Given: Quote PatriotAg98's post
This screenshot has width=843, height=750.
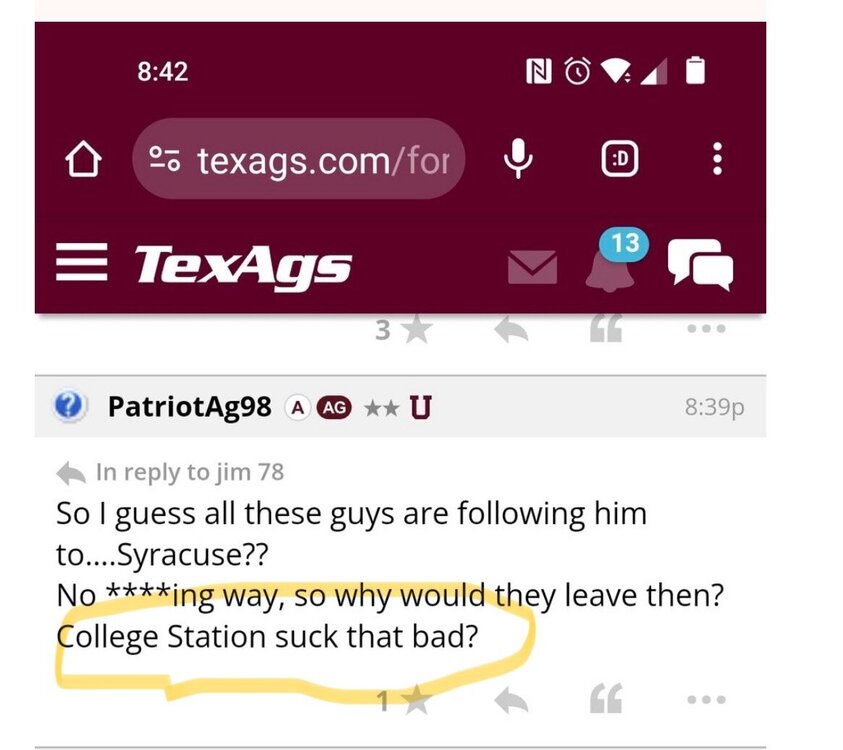Looking at the screenshot, I should click(605, 702).
